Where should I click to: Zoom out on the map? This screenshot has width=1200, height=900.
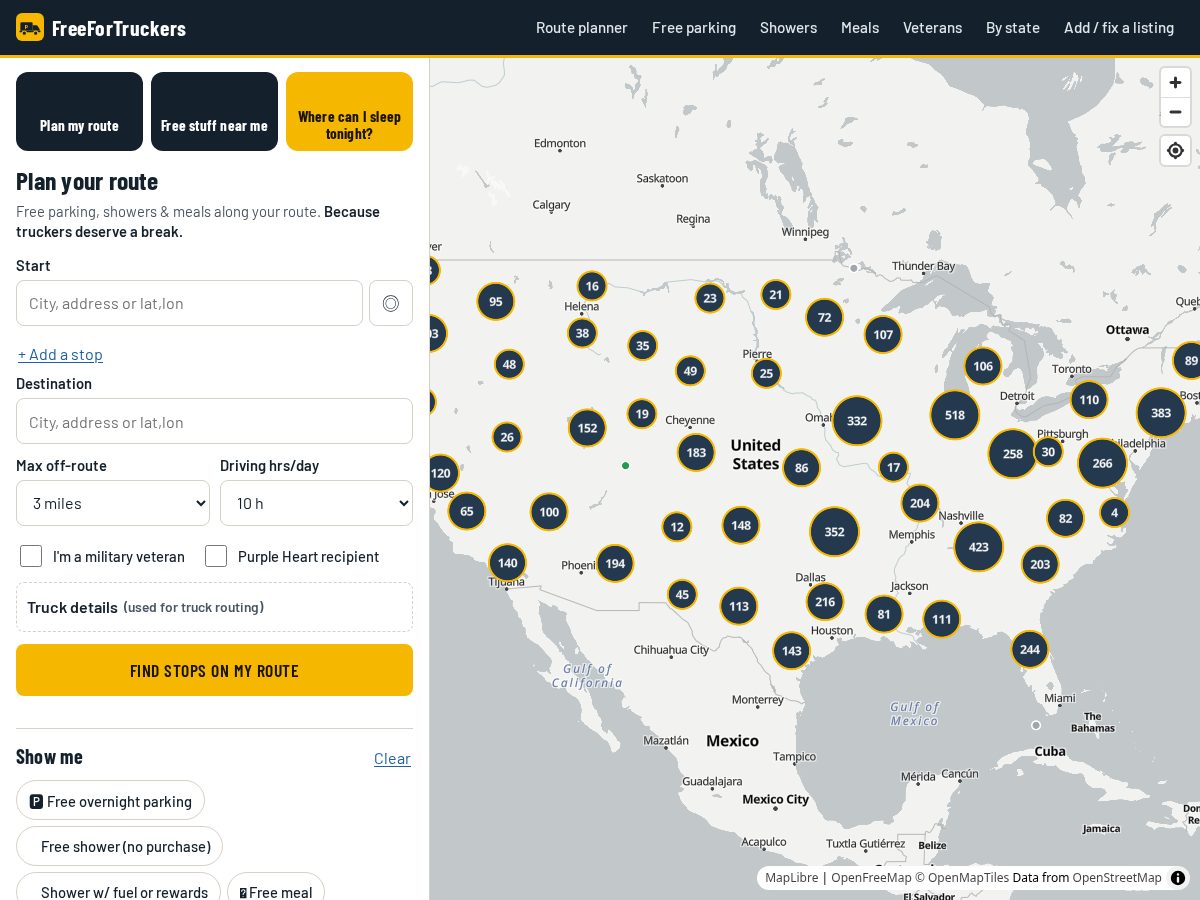click(1175, 112)
